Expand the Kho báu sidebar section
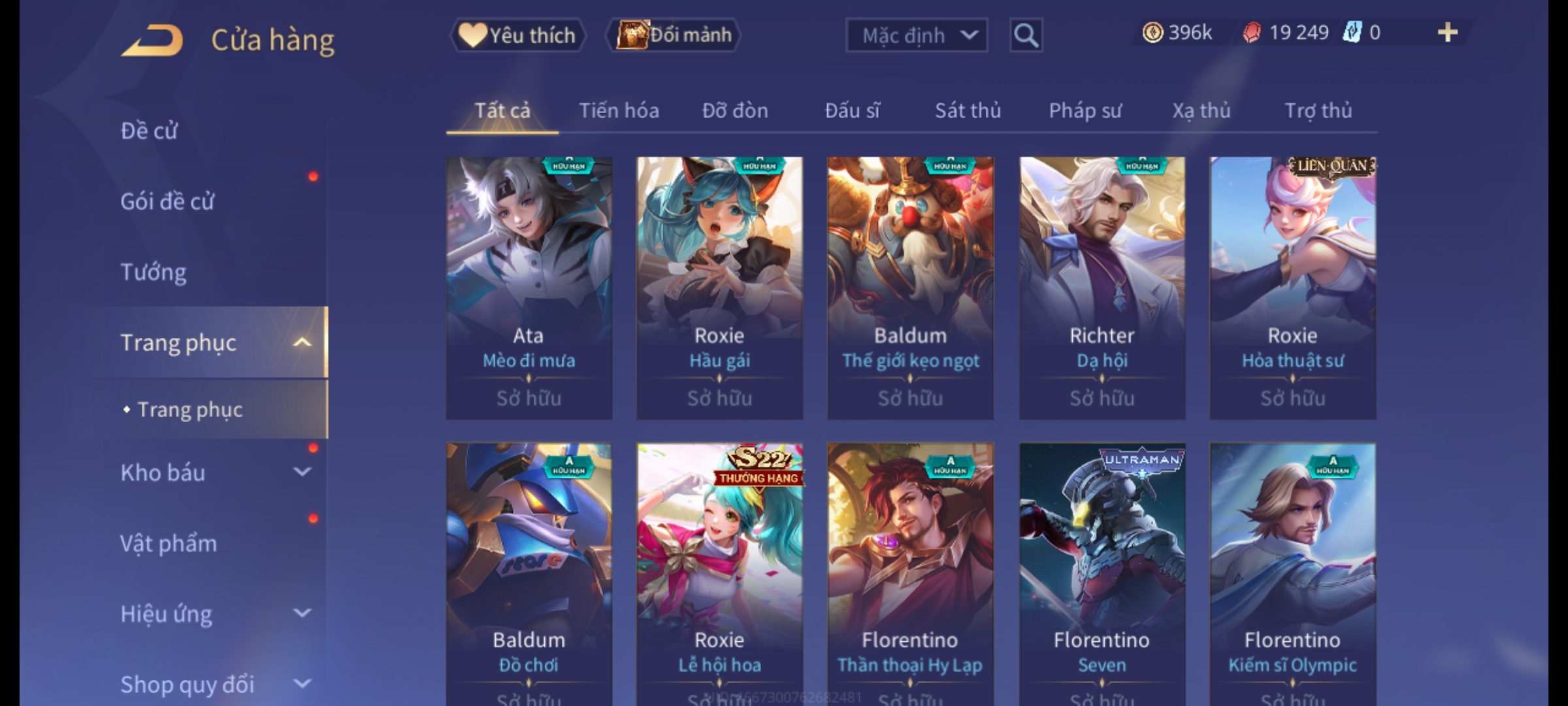Image resolution: width=1568 pixels, height=706 pixels. click(302, 472)
